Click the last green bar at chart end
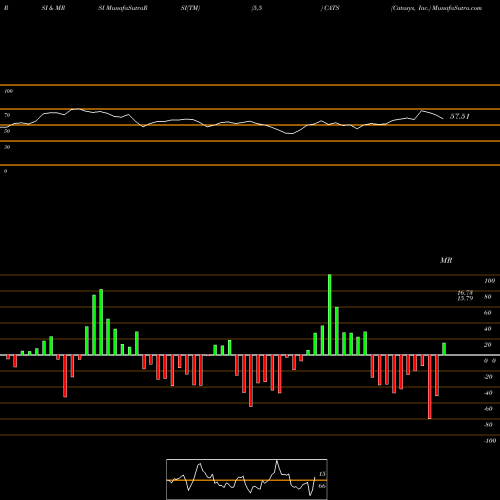The height and width of the screenshot is (500, 500). pyautogui.click(x=444, y=349)
